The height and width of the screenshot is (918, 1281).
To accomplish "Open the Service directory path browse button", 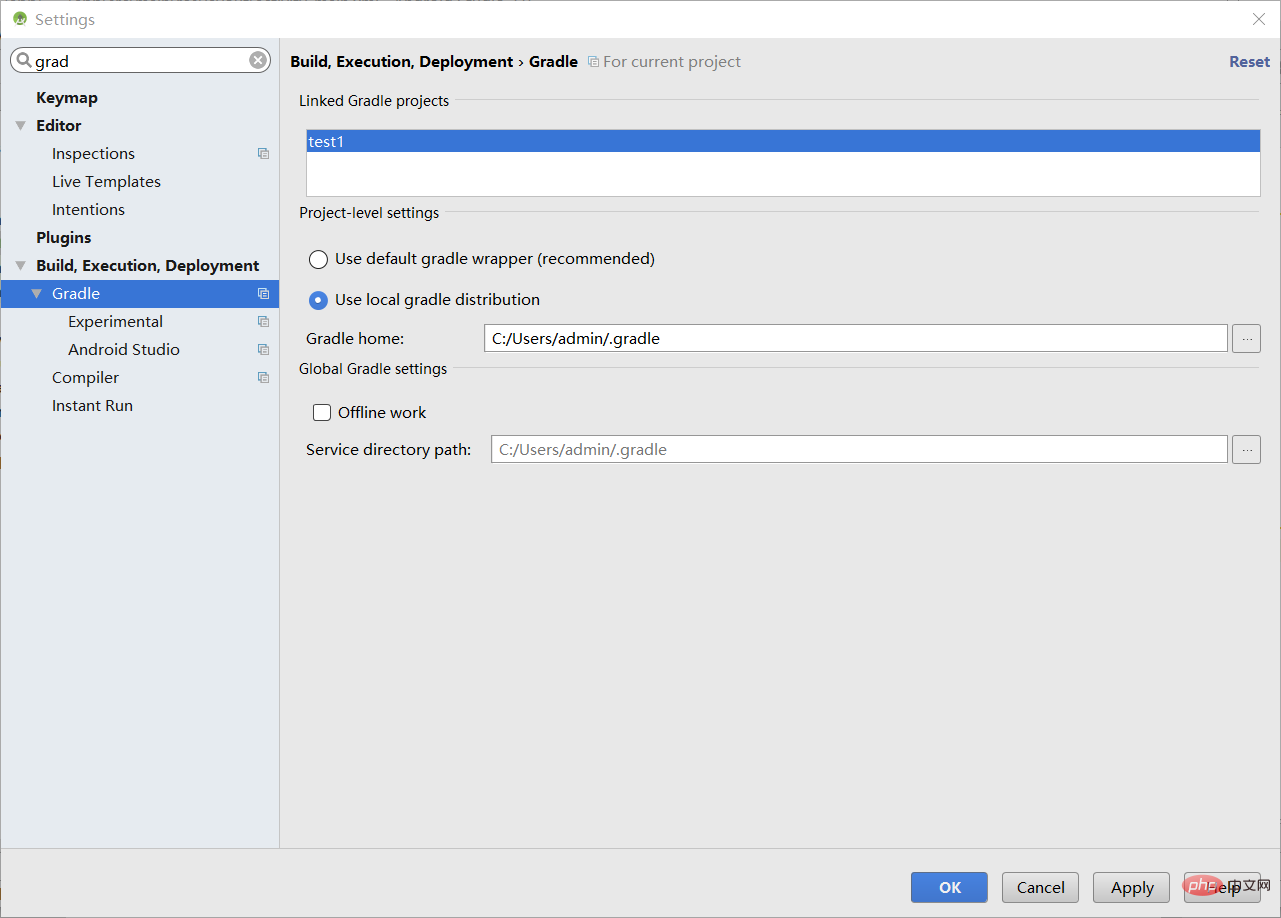I will [1246, 449].
